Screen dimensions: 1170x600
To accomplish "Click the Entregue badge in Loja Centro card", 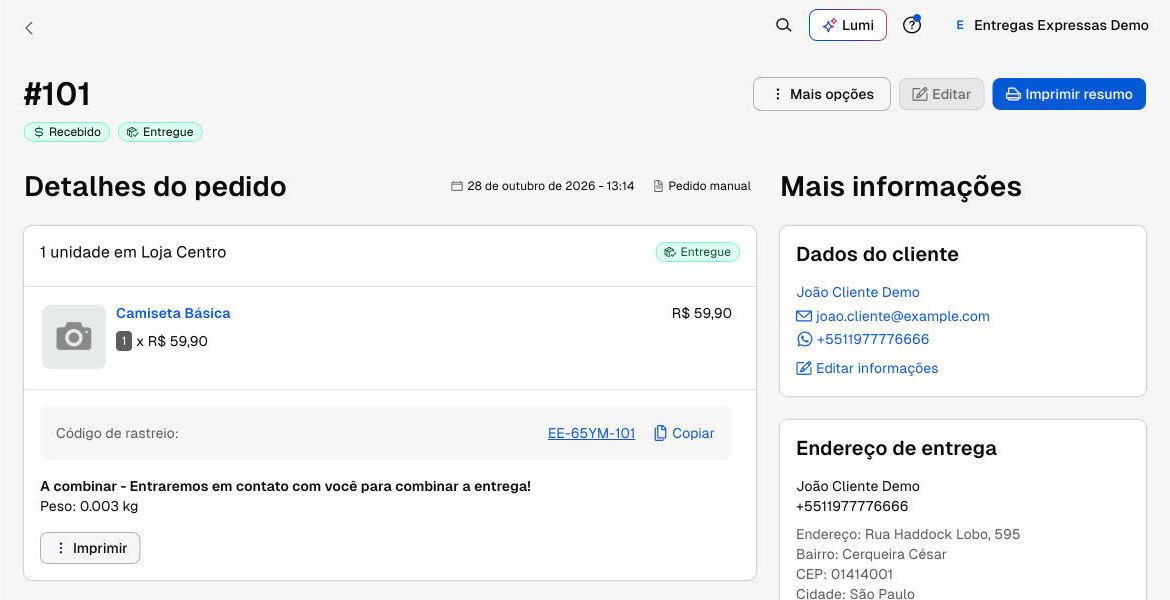I will [x=698, y=252].
